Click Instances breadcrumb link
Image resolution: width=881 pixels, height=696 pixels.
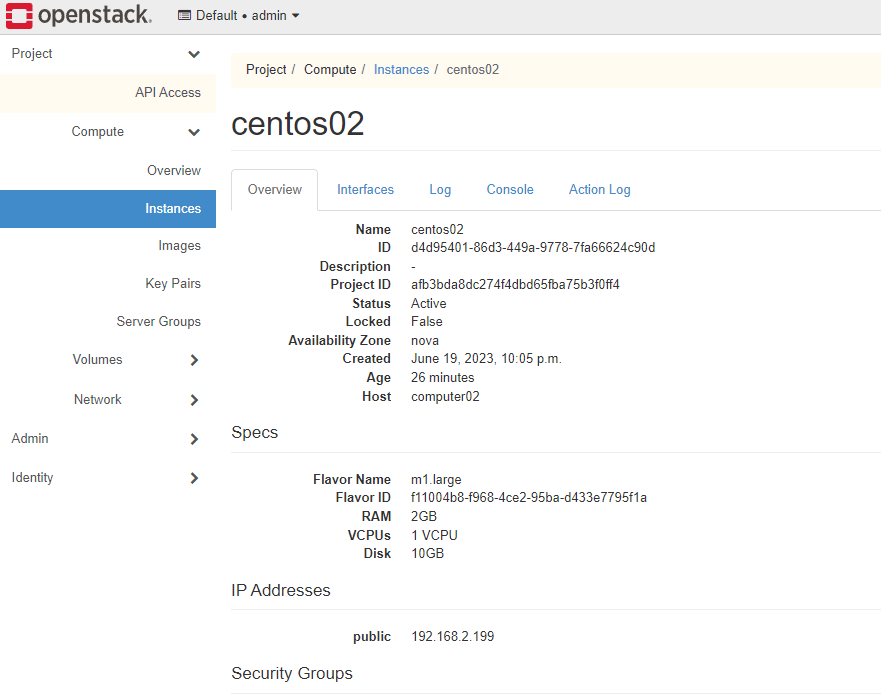coord(401,70)
